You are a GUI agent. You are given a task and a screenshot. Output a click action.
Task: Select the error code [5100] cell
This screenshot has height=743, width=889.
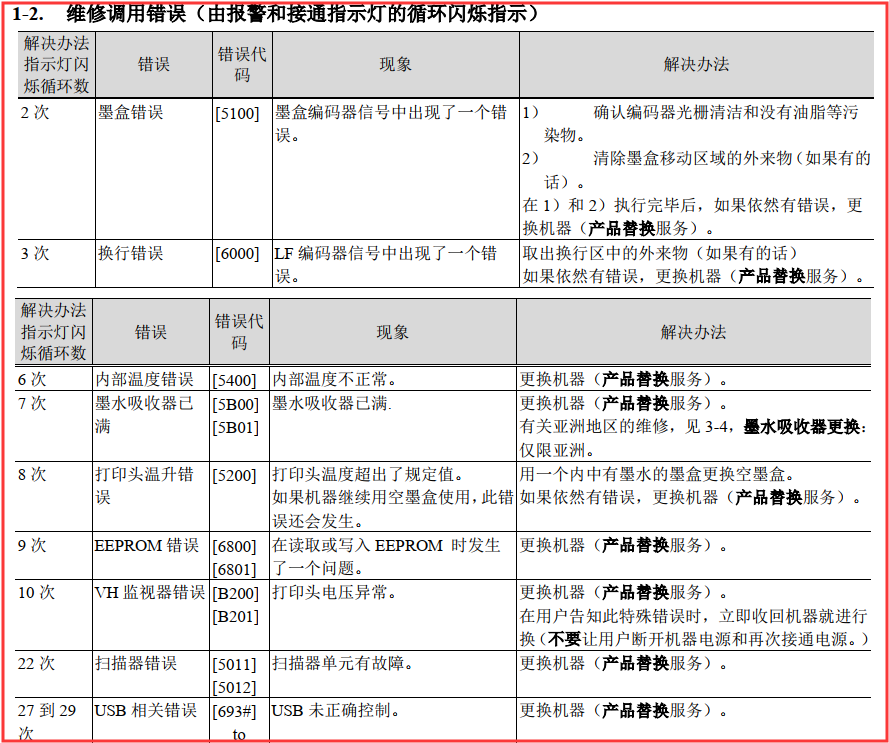[x=237, y=114]
